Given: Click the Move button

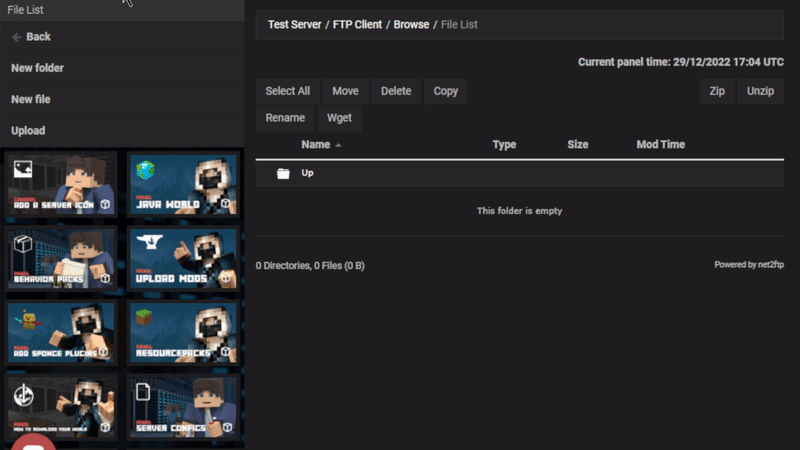Looking at the screenshot, I should pyautogui.click(x=345, y=91).
